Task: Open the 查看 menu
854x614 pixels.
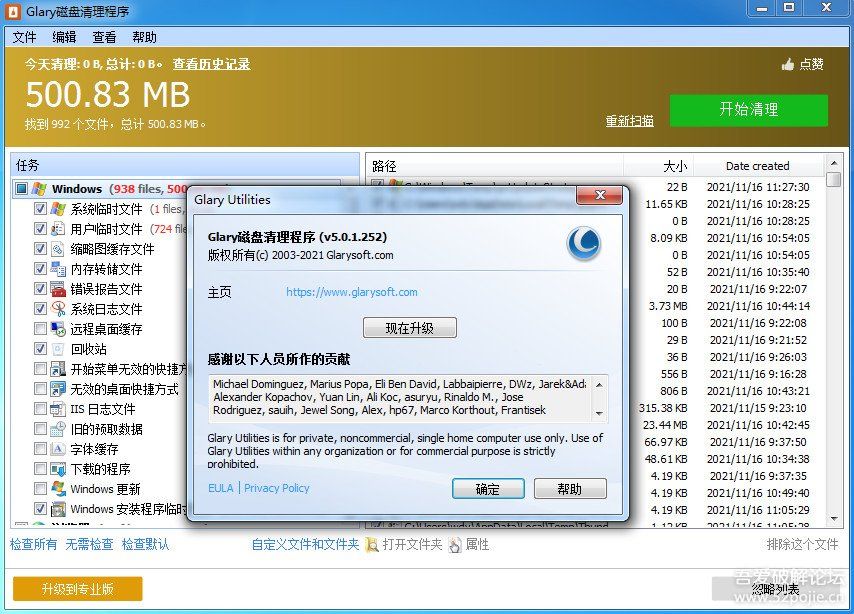Action: point(104,37)
